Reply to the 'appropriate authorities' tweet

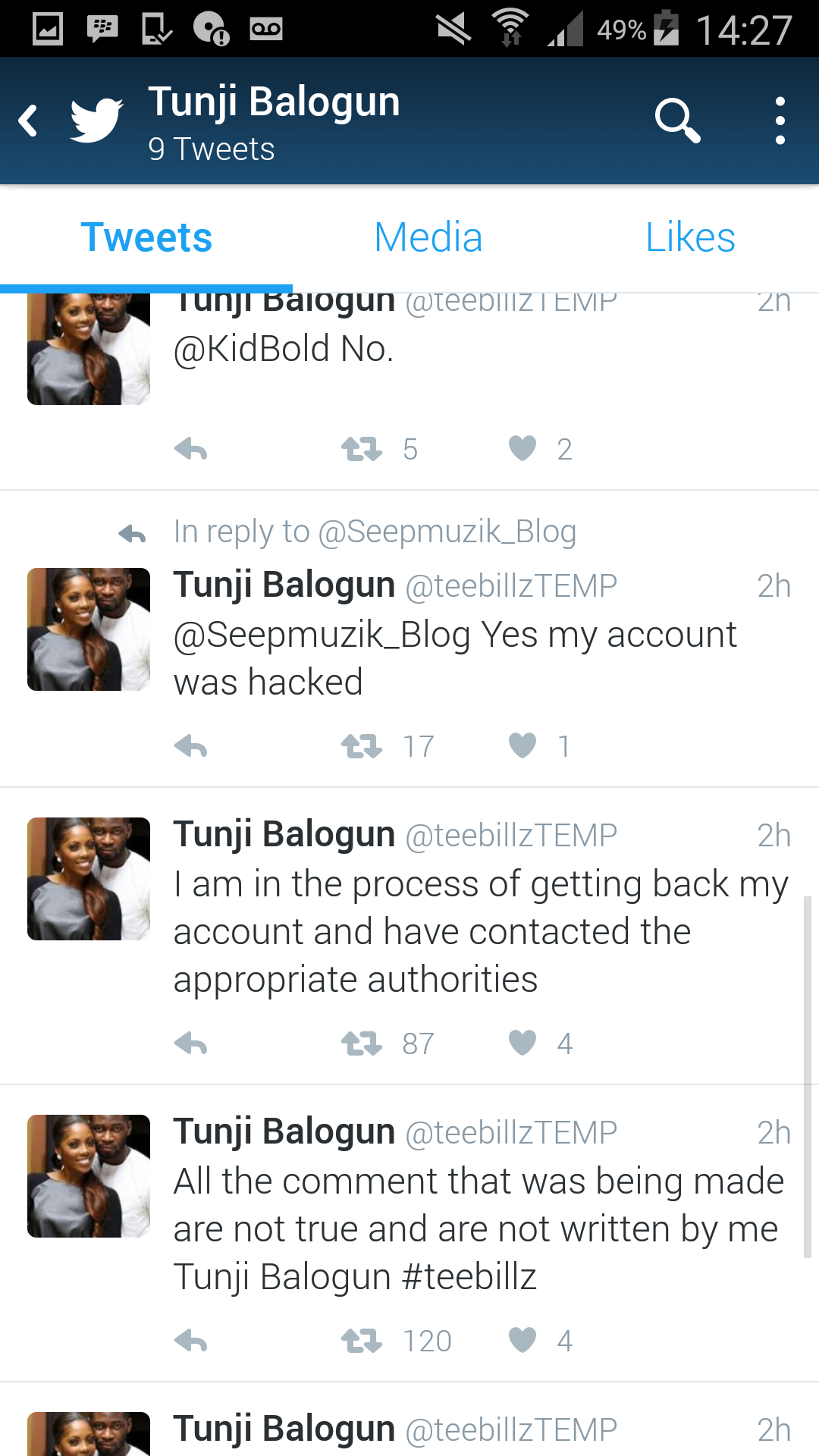pos(190,1044)
